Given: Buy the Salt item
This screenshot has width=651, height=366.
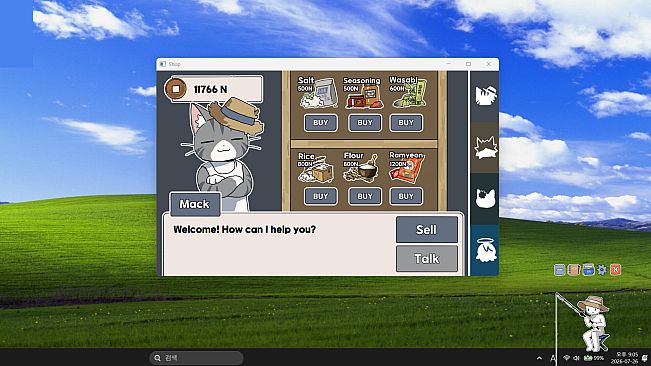Looking at the screenshot, I should tap(321, 123).
